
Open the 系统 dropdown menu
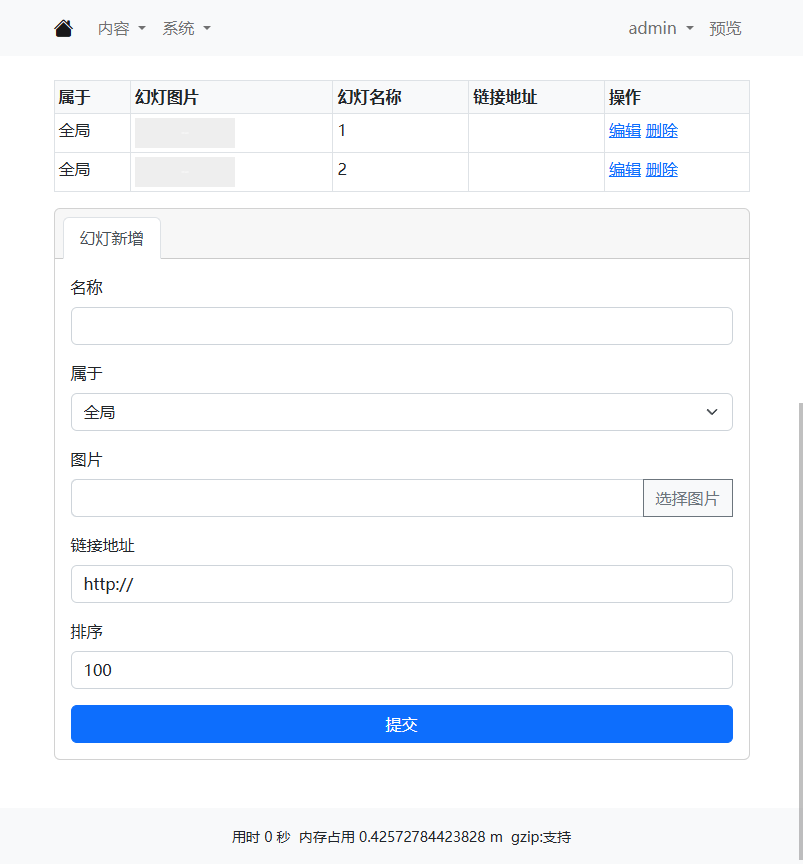point(186,28)
